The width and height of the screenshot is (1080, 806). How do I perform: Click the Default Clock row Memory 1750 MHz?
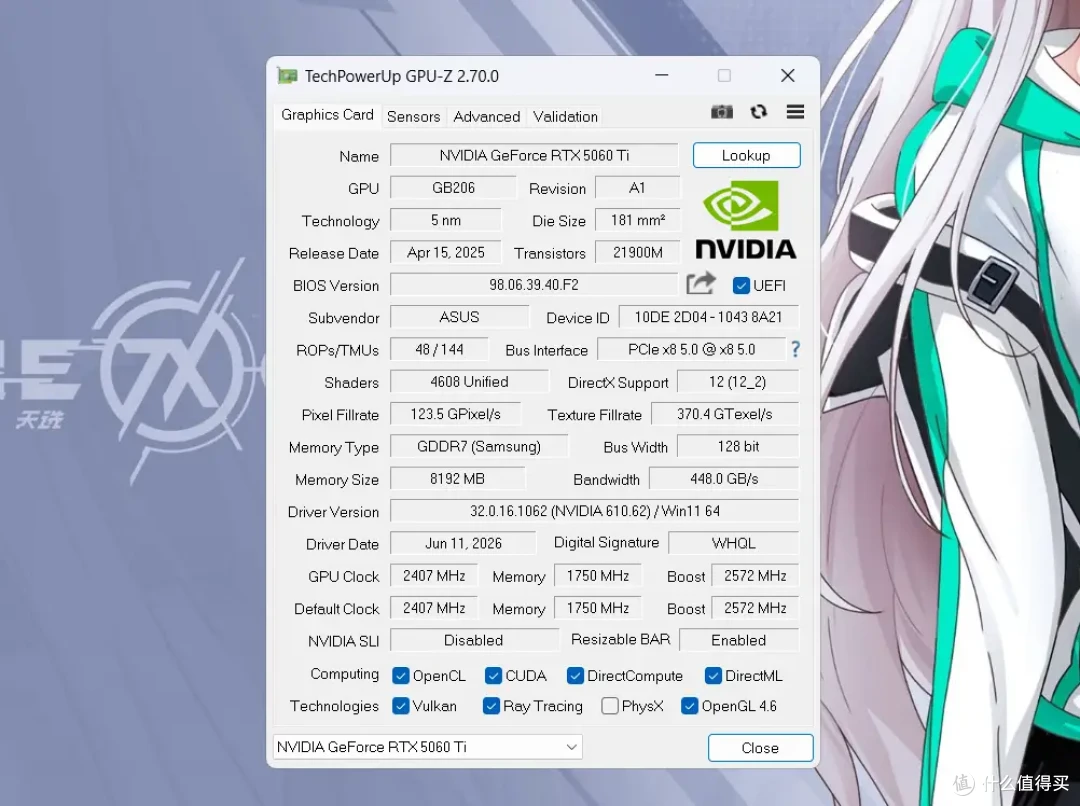click(598, 608)
